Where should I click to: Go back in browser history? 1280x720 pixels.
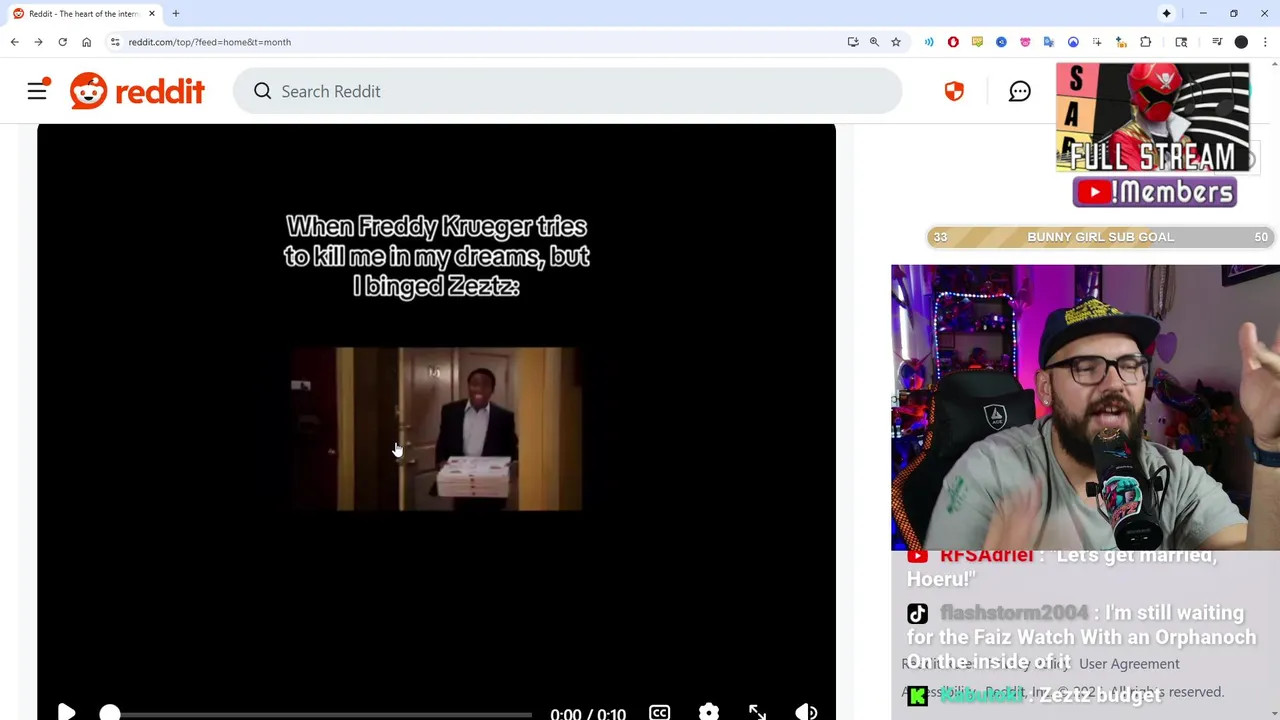click(14, 42)
